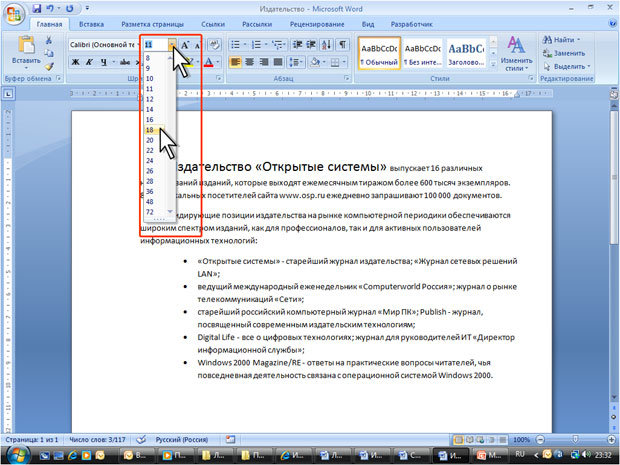Apply shading with the paint bucket icon
Viewport: 620px width, 465px height.
coord(315,62)
